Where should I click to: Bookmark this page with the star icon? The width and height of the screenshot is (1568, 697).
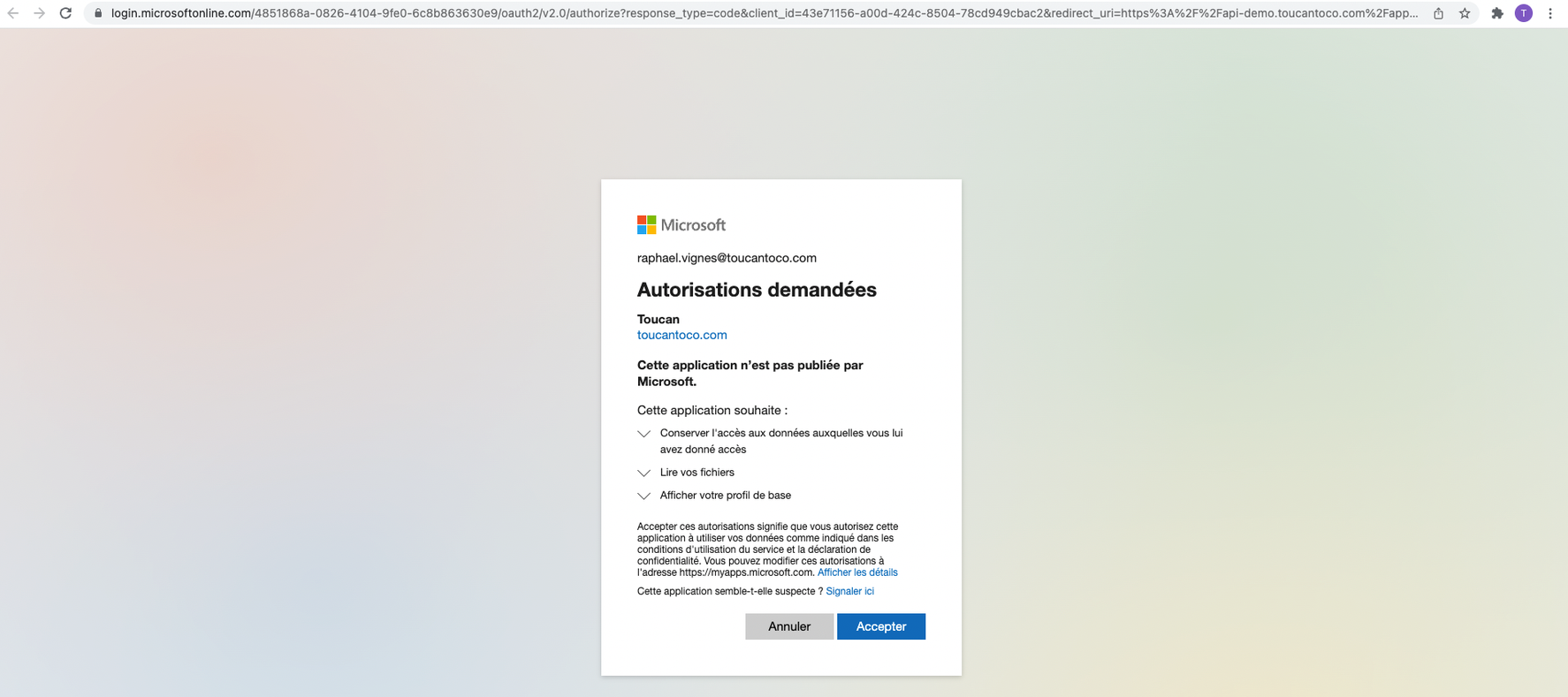[x=1465, y=13]
